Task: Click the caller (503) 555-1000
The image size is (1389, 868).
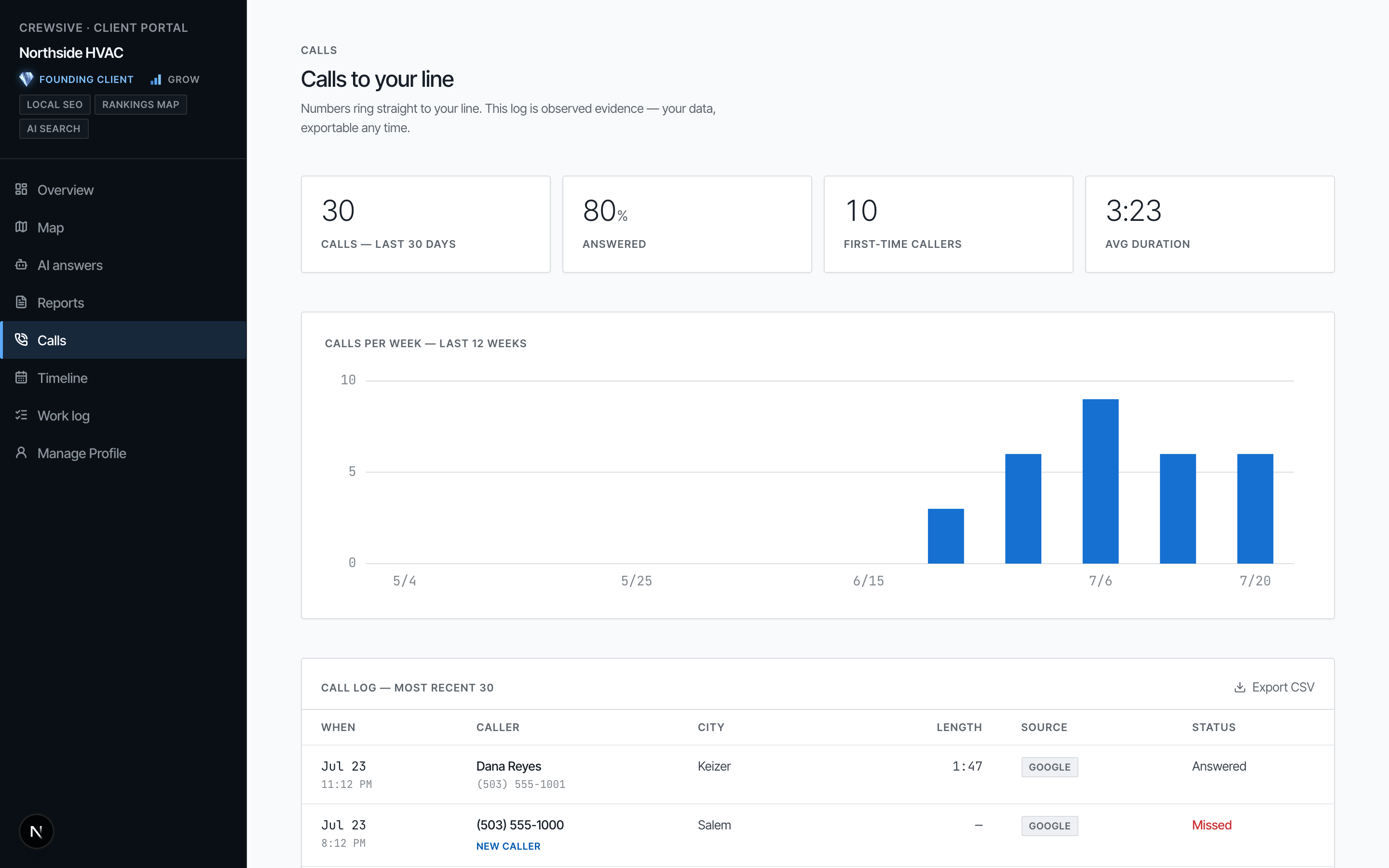Action: [520, 825]
